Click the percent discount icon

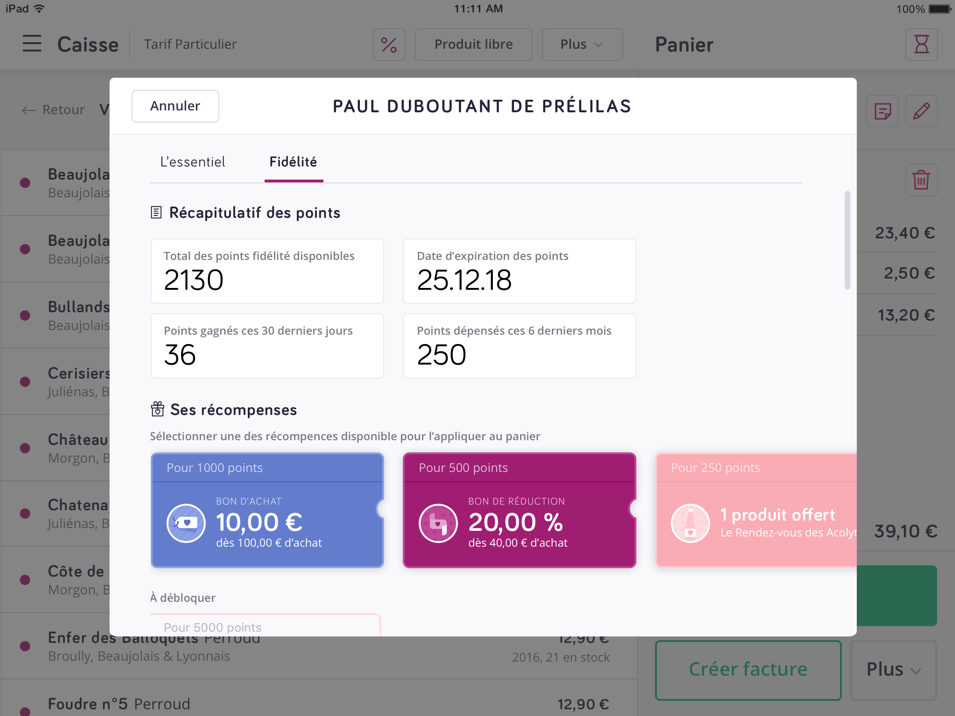(389, 45)
